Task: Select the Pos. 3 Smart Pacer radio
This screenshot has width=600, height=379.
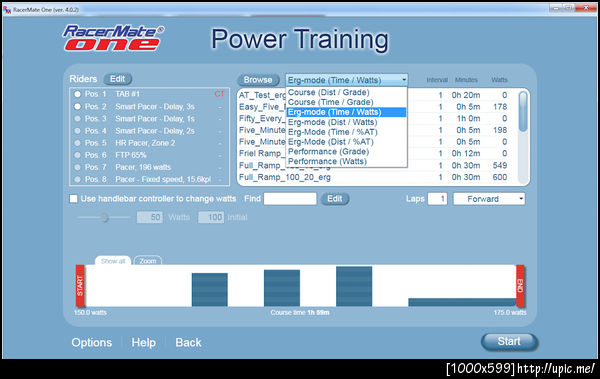Action: pyautogui.click(x=78, y=119)
